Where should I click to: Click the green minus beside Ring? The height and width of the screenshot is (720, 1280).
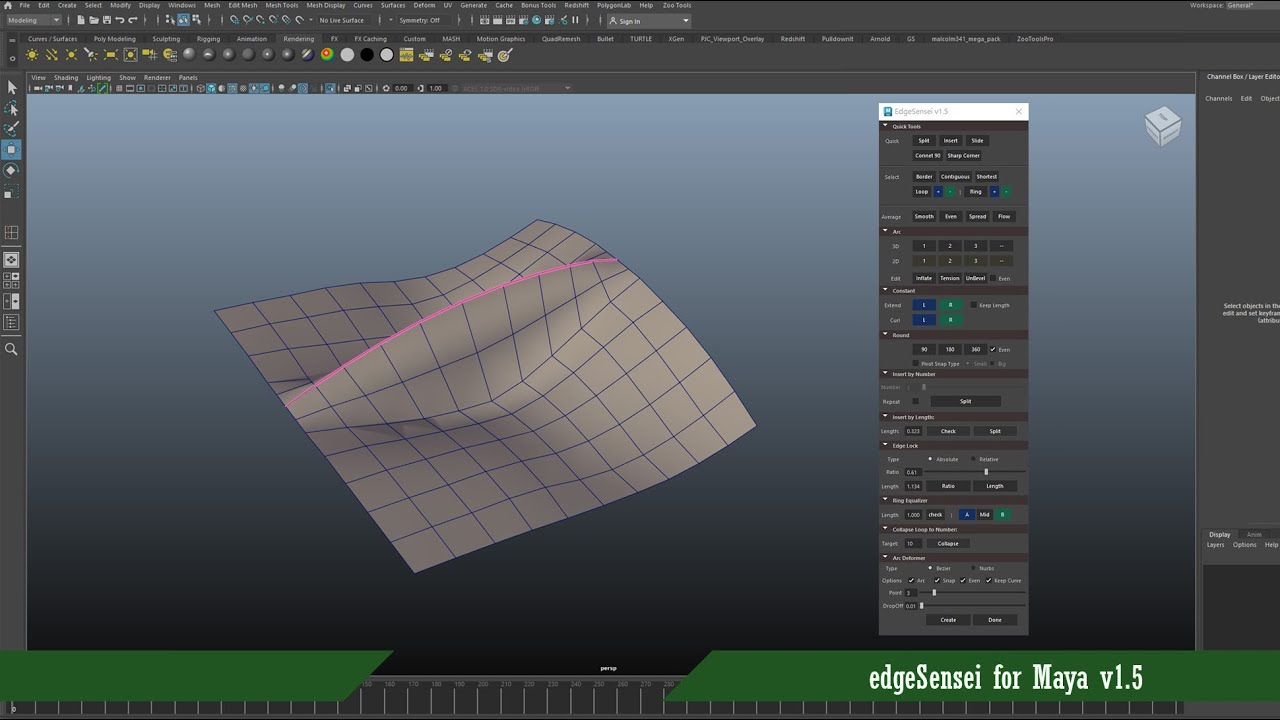1006,191
